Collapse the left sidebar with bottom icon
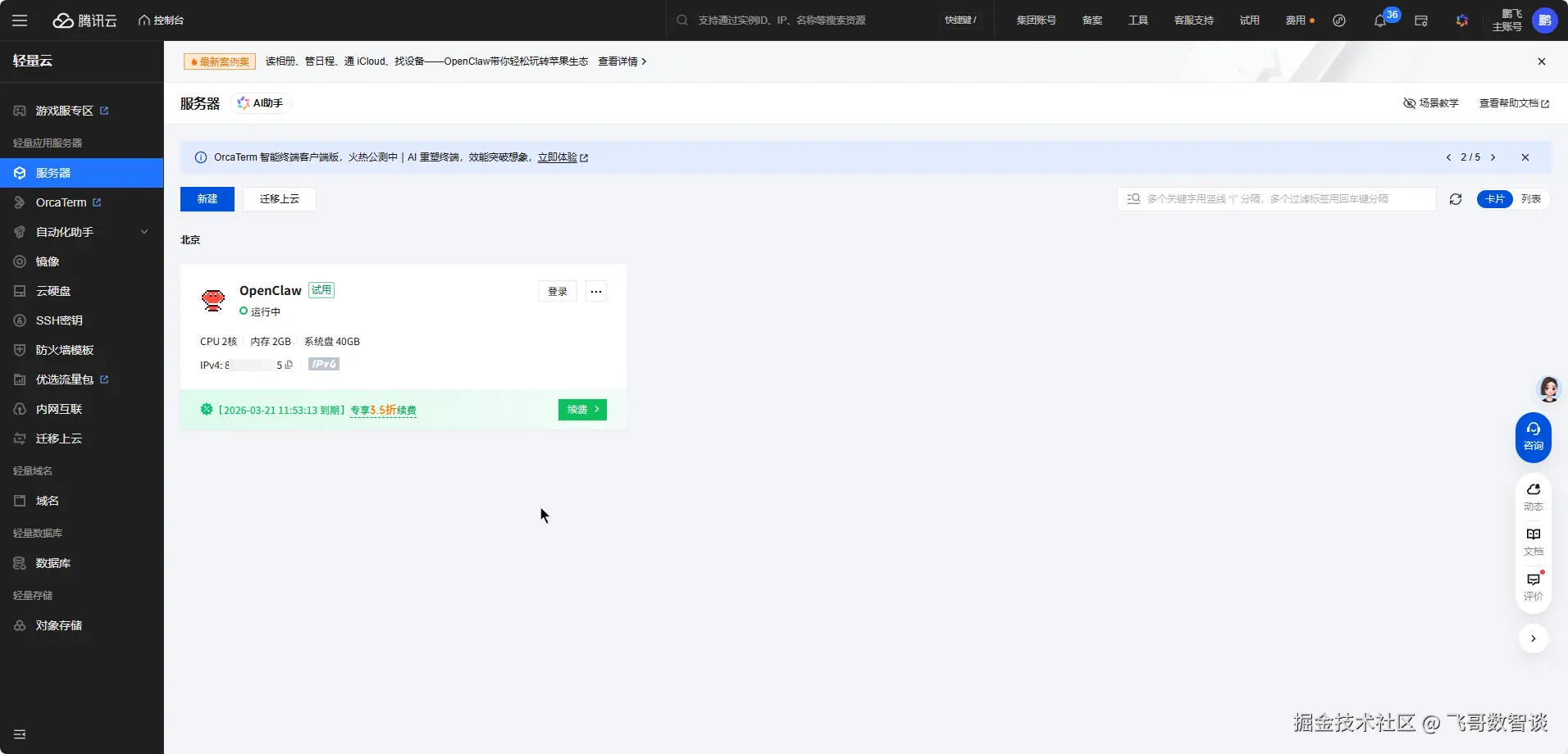This screenshot has height=754, width=1568. click(x=20, y=734)
